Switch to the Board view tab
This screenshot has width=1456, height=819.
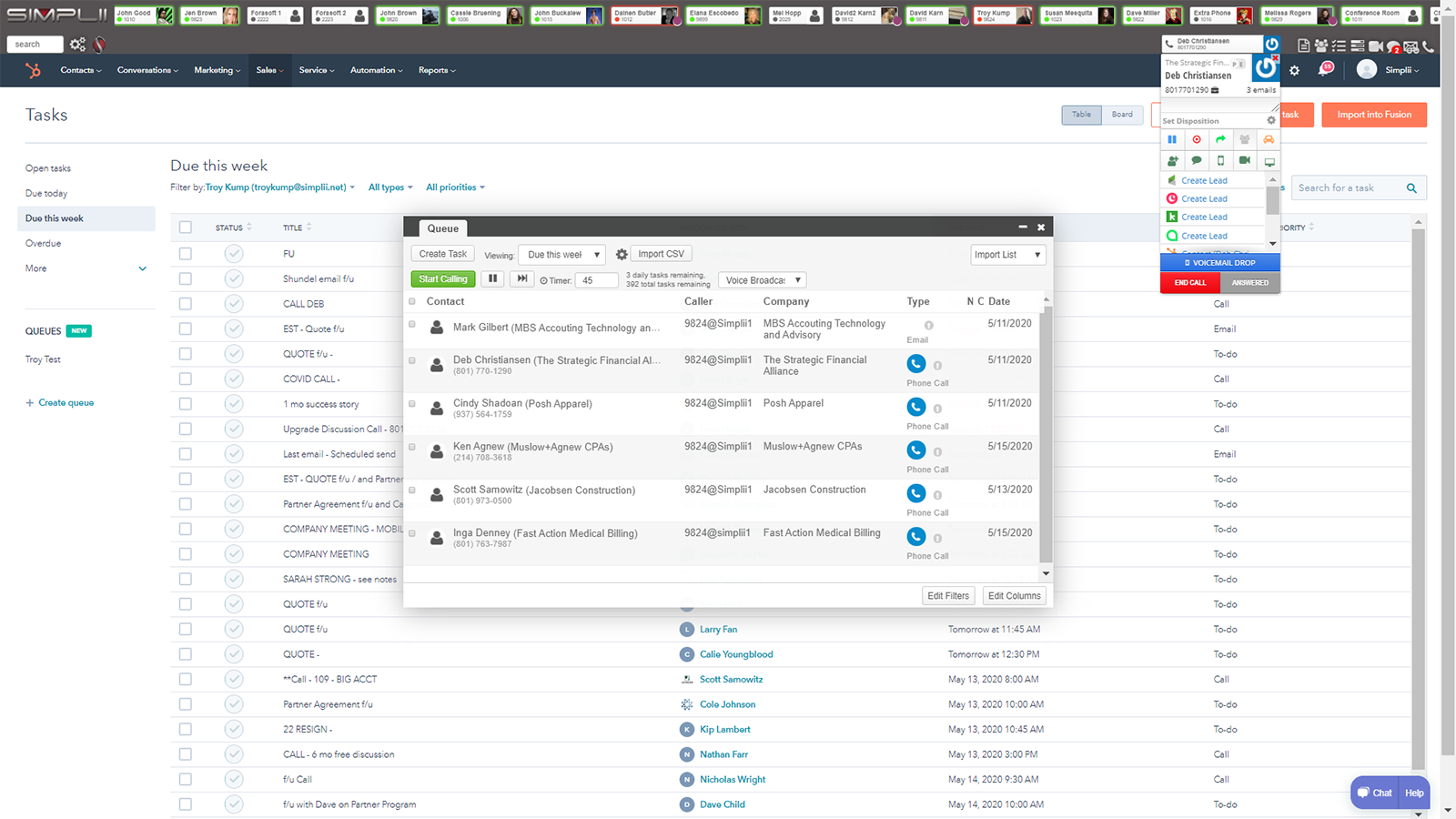(1122, 115)
